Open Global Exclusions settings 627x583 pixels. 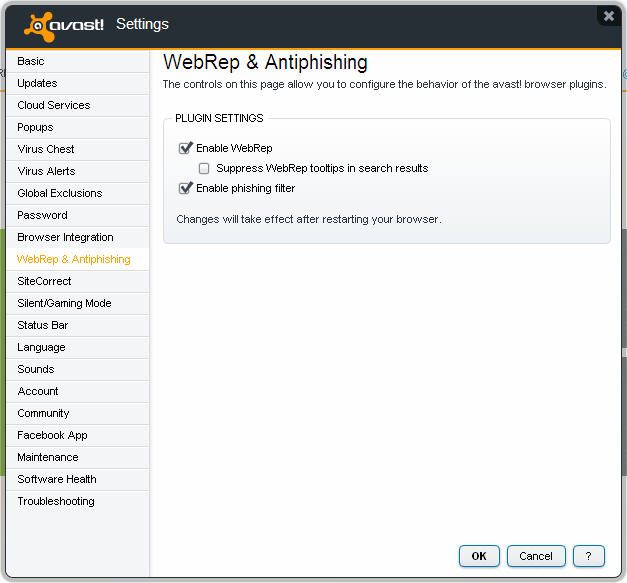[78, 193]
